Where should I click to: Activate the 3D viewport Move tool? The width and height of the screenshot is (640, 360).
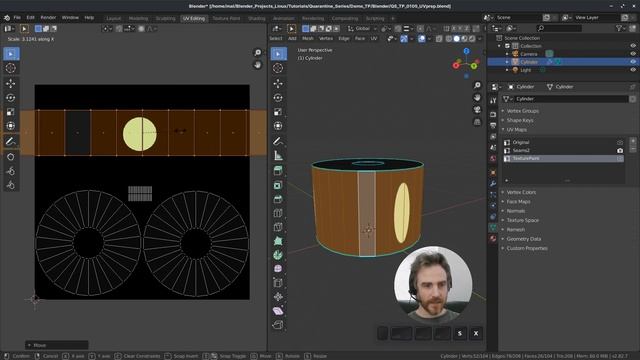pos(278,84)
